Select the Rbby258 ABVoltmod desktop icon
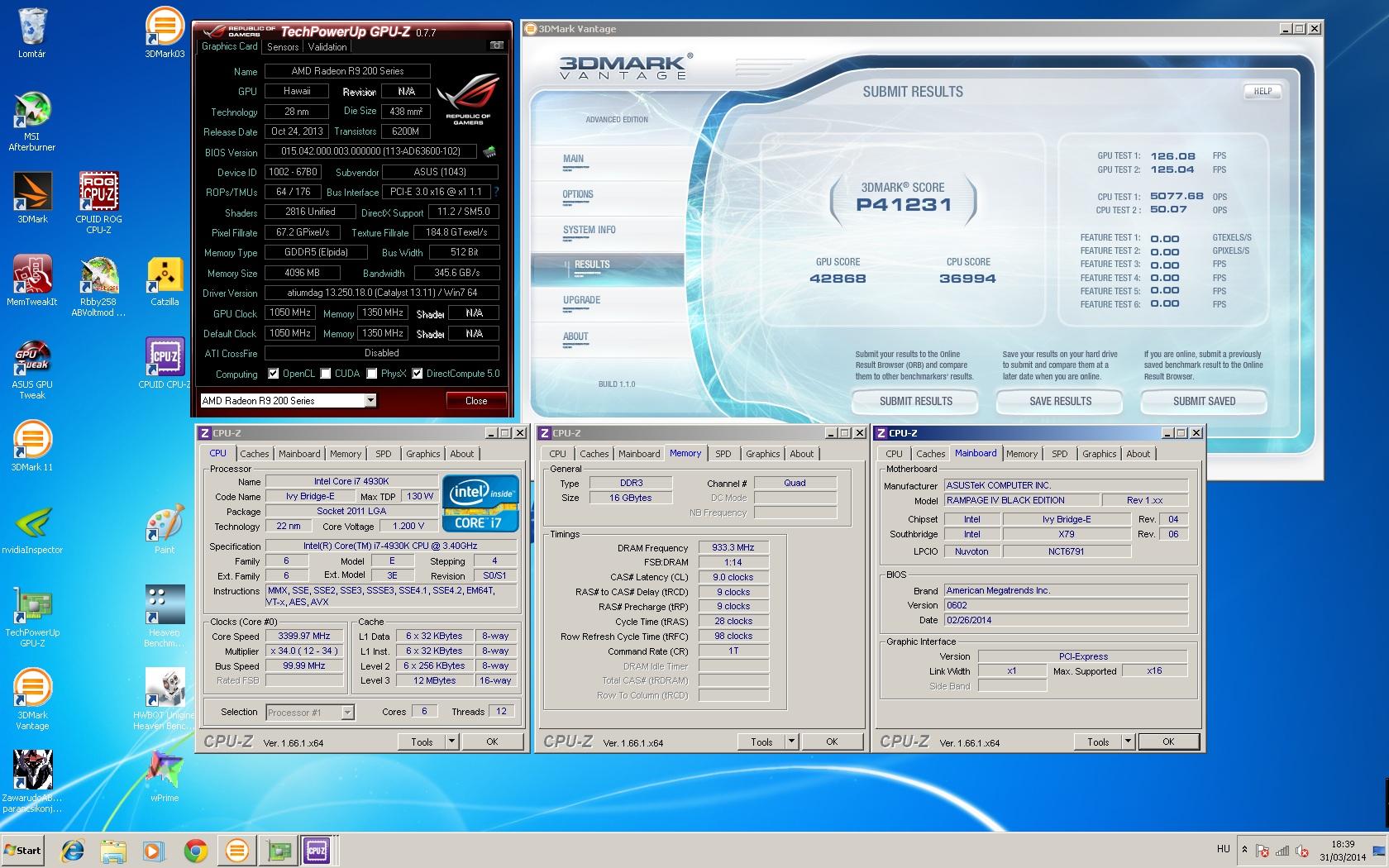This screenshot has height=868, width=1389. click(98, 286)
